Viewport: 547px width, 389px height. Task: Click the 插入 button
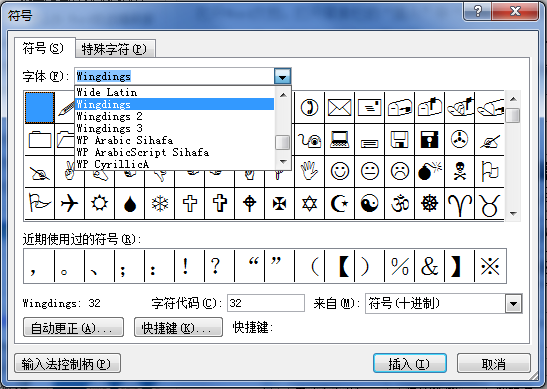(410, 364)
